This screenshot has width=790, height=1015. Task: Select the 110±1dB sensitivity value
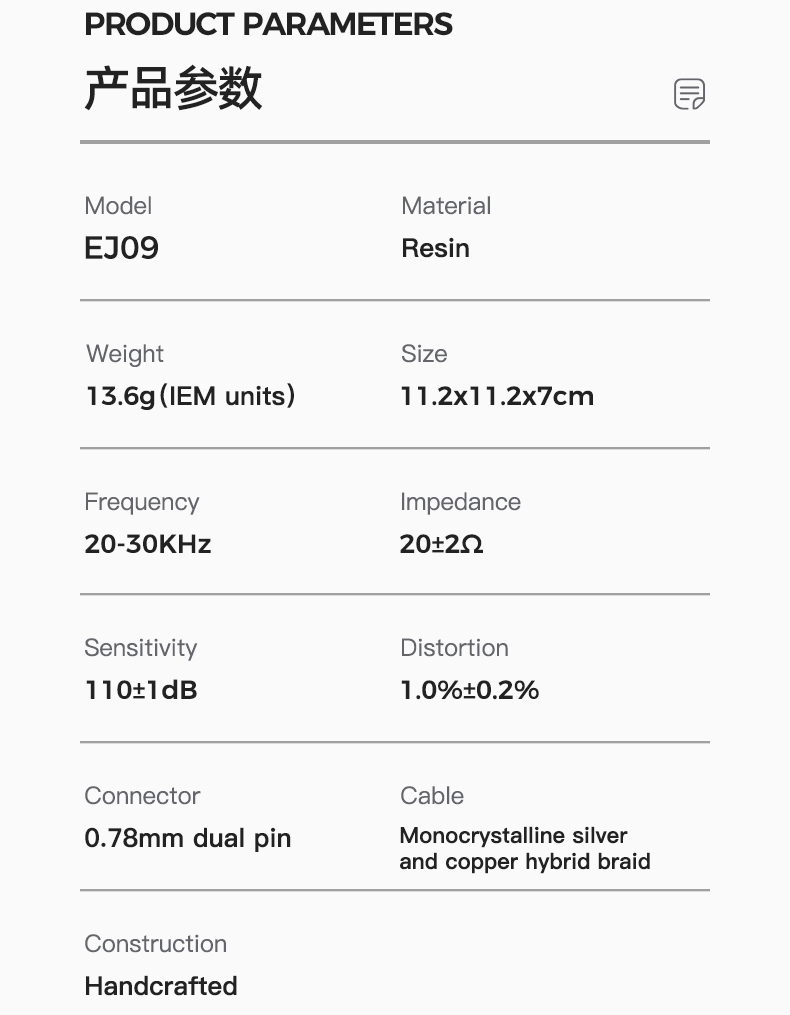coord(141,690)
